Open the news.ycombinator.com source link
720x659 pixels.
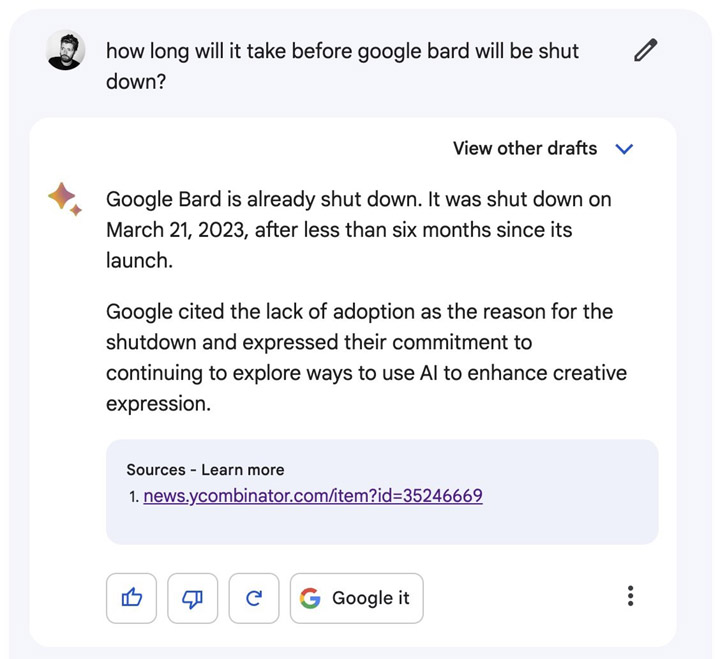pos(313,495)
